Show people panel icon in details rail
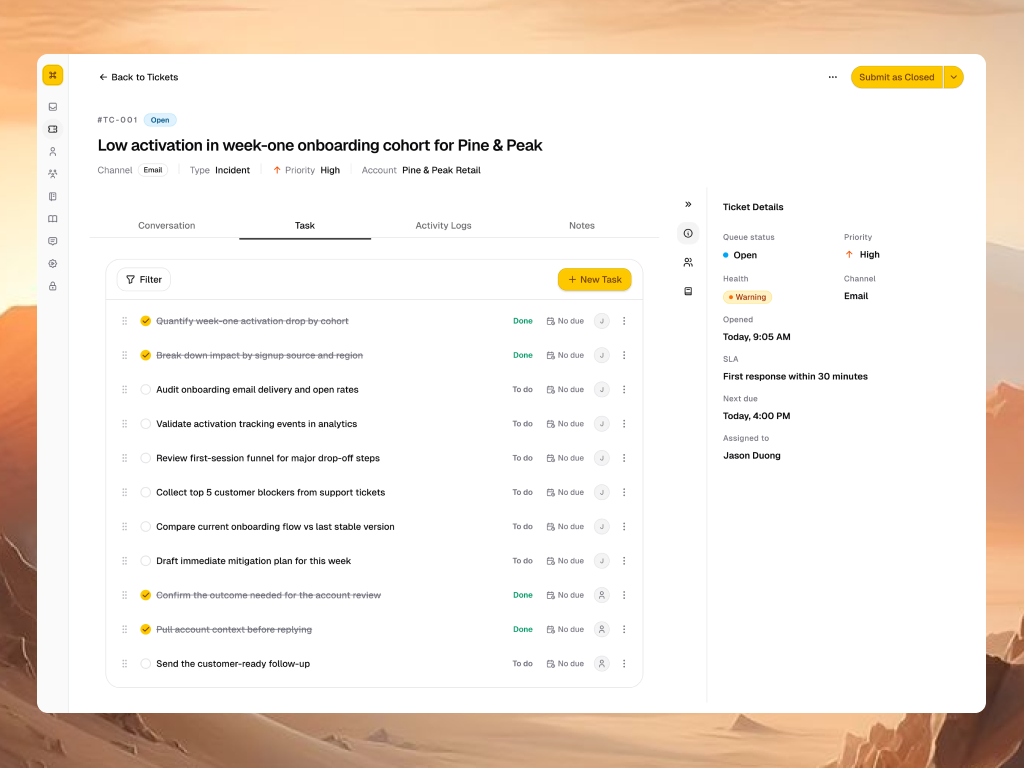 pyautogui.click(x=688, y=263)
